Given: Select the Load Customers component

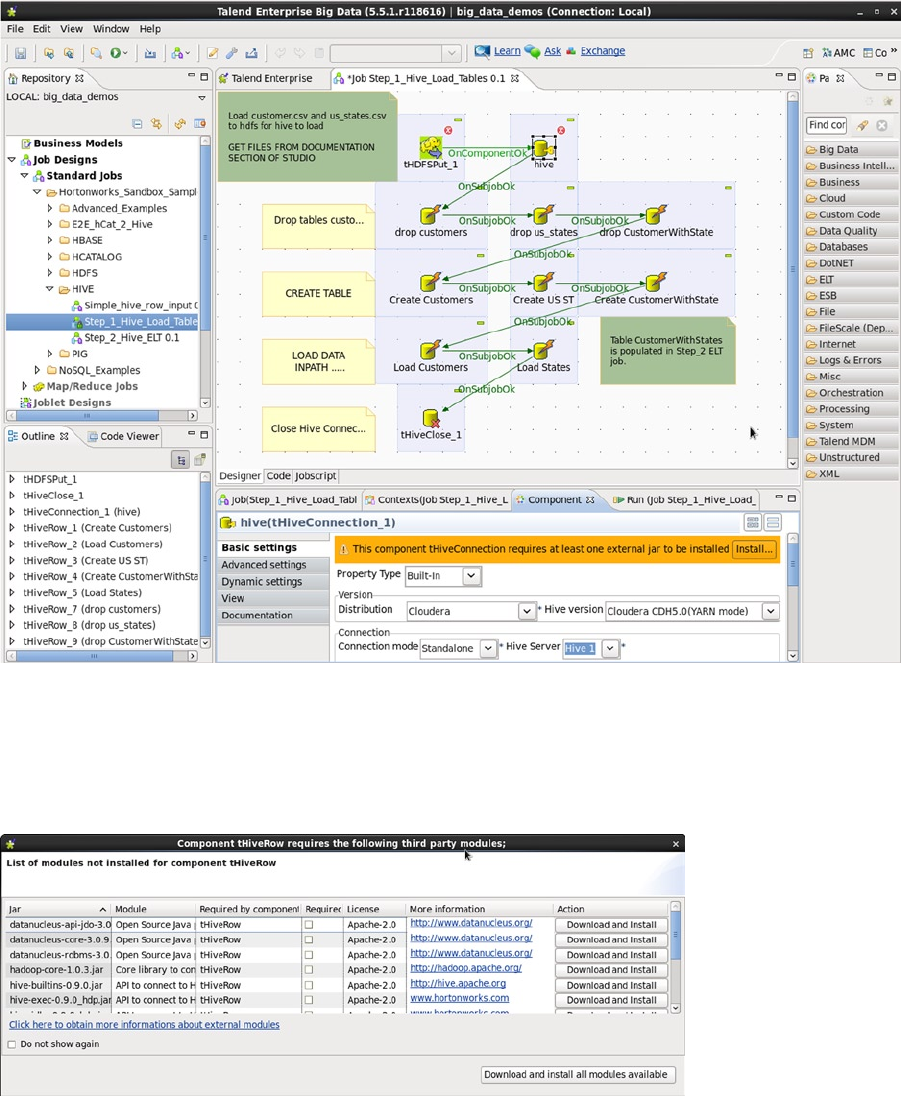Looking at the screenshot, I should coord(430,349).
